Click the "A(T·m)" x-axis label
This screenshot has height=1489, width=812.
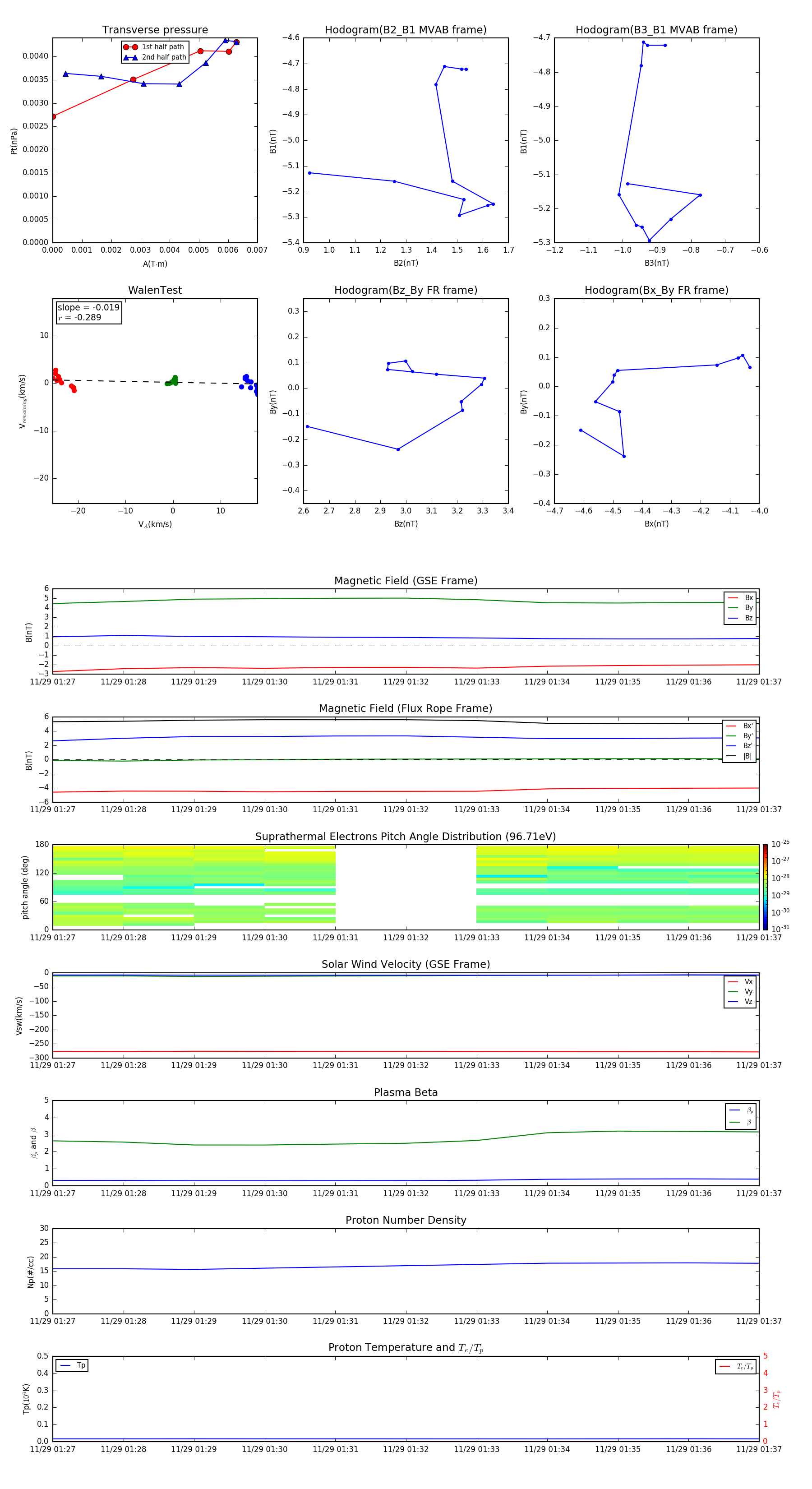(155, 264)
